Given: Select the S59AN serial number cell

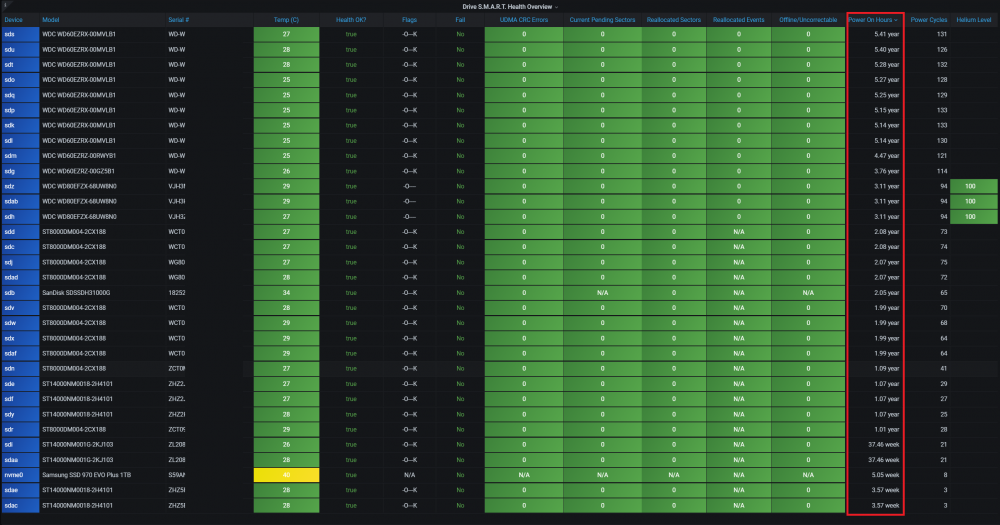Looking at the screenshot, I should (x=177, y=475).
